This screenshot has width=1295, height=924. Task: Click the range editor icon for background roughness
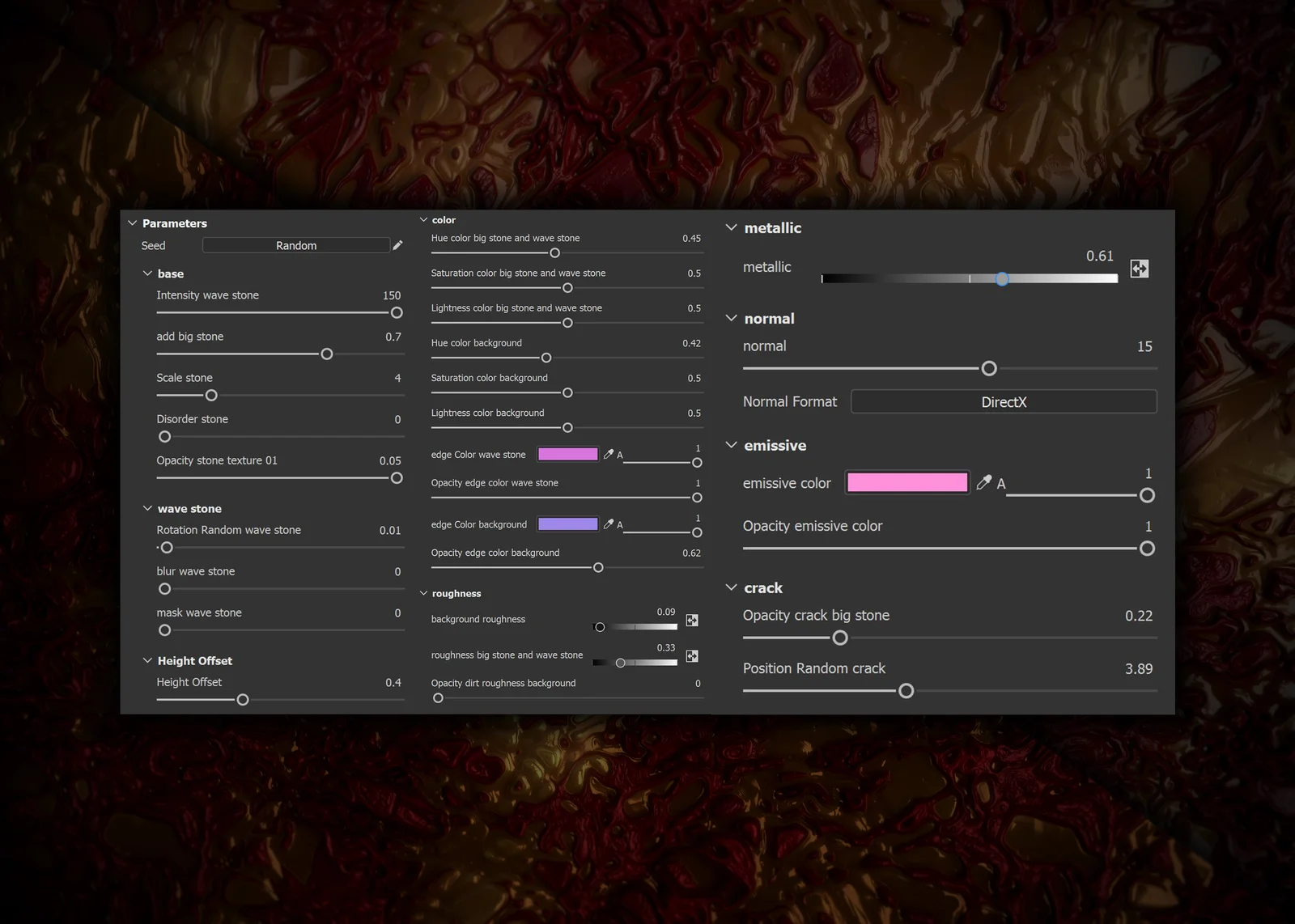[692, 619]
